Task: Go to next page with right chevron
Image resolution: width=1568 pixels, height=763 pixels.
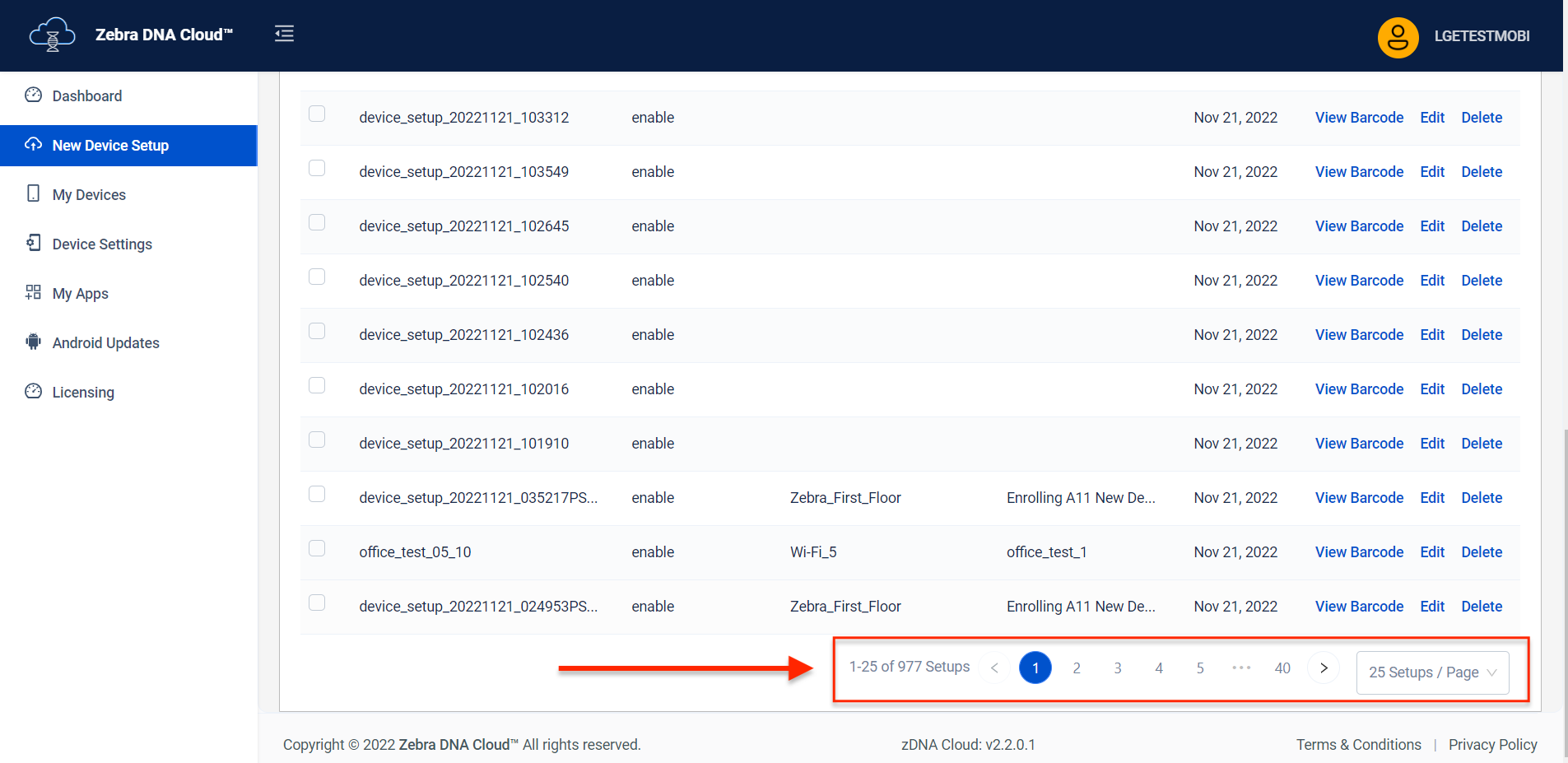Action: click(x=1324, y=668)
